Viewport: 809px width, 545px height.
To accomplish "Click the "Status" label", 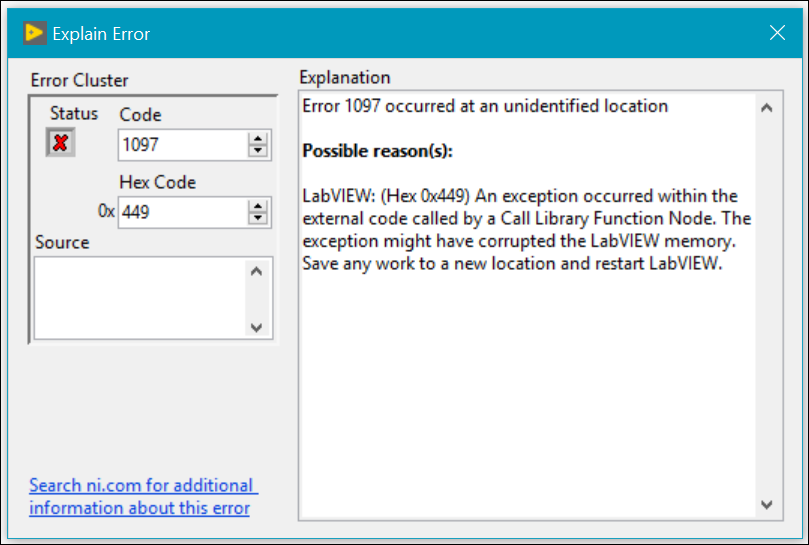I will point(74,114).
